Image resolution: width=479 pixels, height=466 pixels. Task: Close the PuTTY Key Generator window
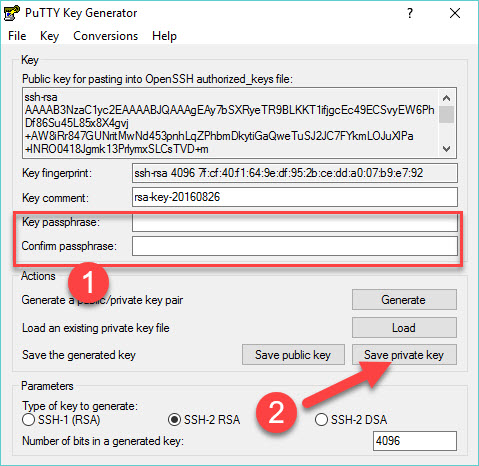tap(455, 13)
